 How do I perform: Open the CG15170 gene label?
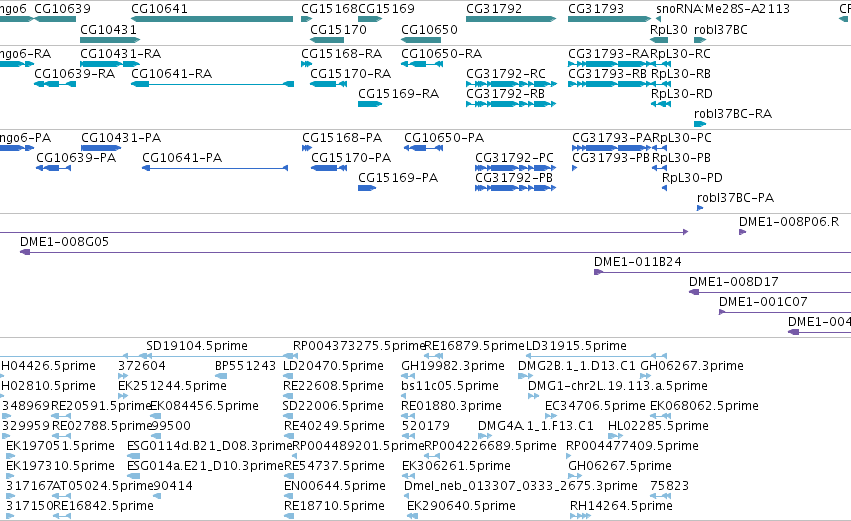click(338, 29)
